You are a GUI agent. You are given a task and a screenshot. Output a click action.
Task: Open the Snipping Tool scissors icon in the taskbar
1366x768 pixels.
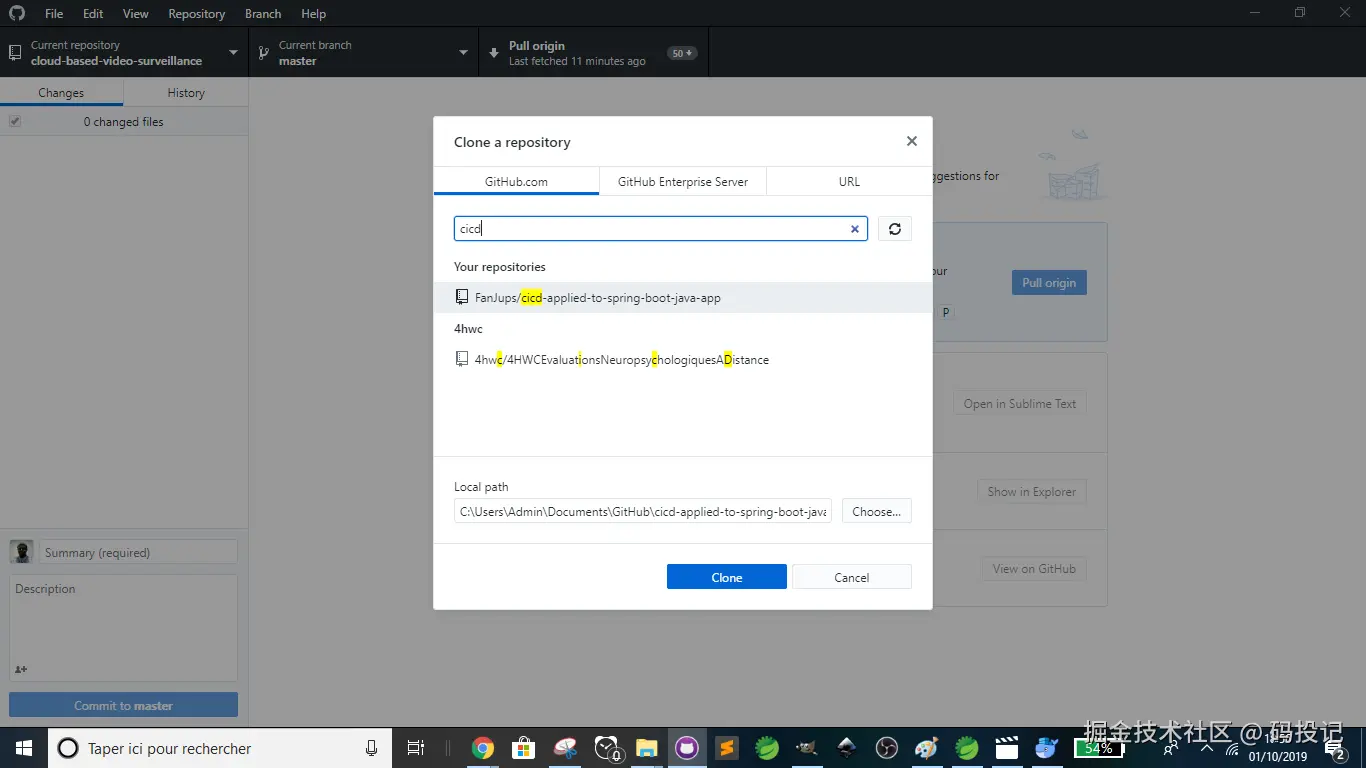(x=565, y=748)
